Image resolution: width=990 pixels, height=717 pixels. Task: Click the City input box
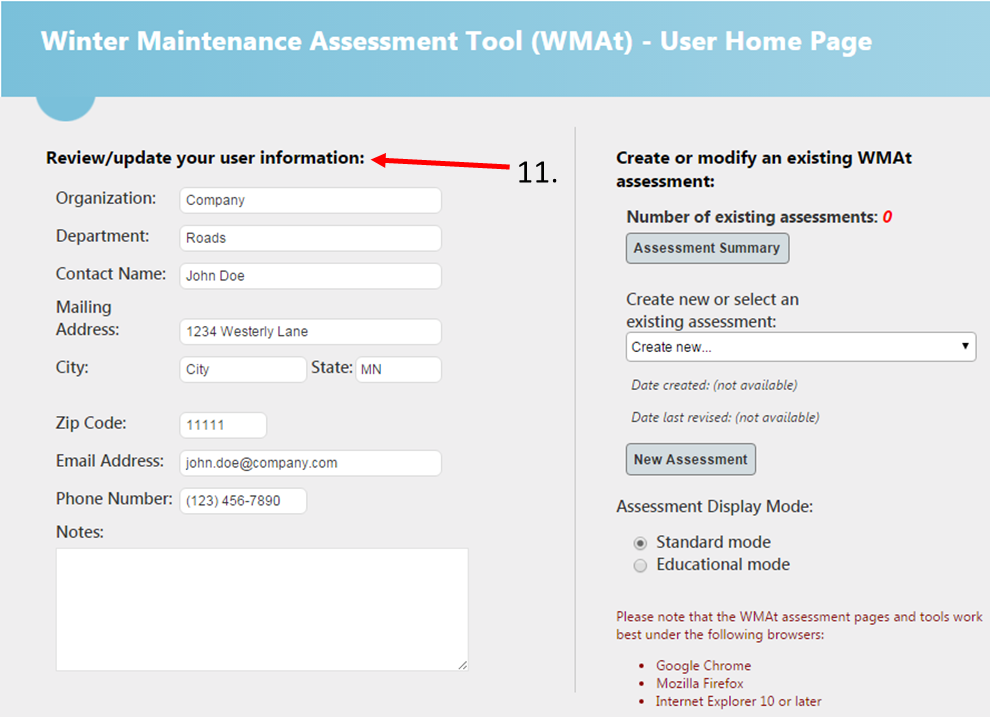pos(243,369)
